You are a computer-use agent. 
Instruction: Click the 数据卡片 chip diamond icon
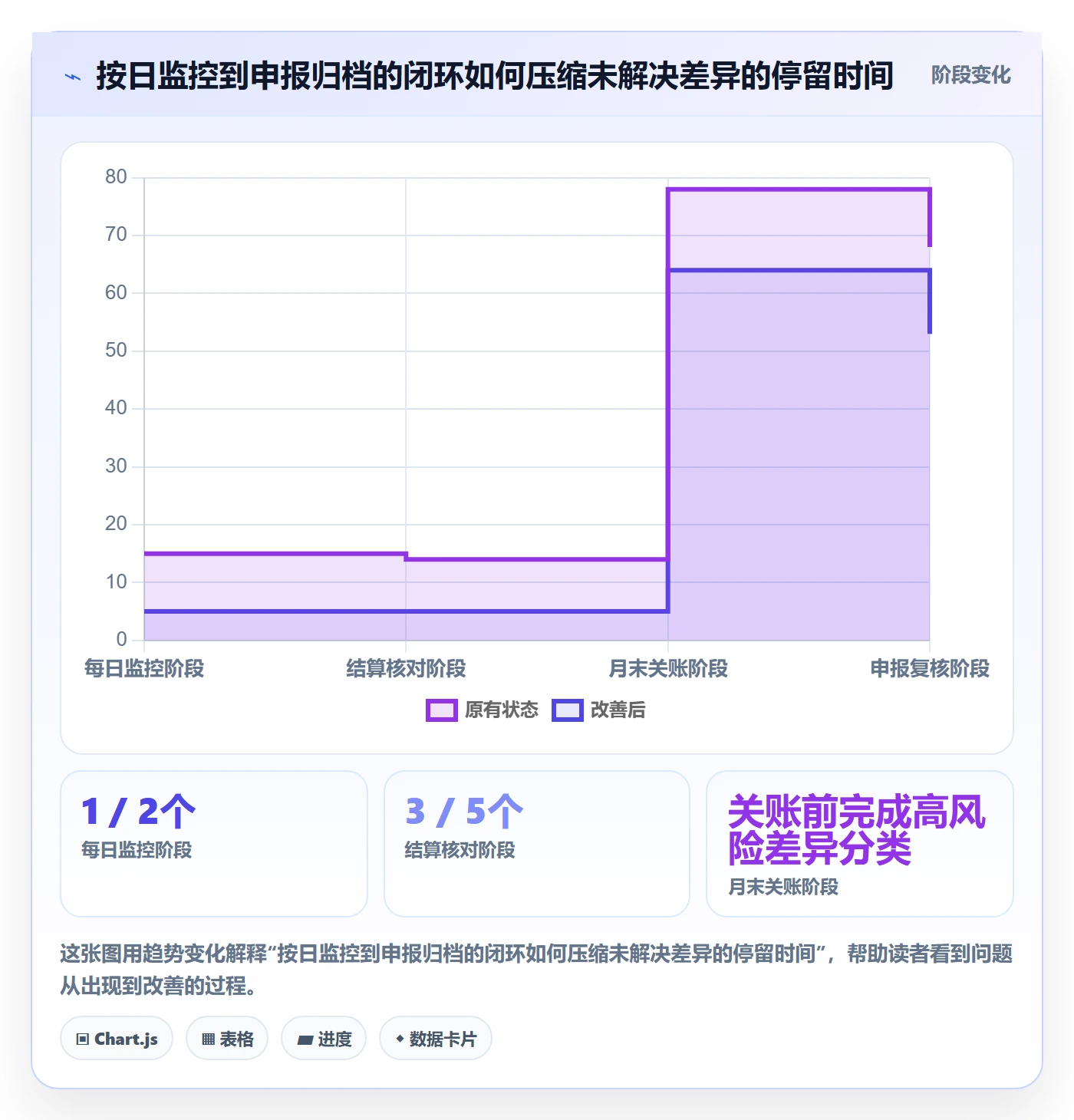click(x=400, y=1039)
